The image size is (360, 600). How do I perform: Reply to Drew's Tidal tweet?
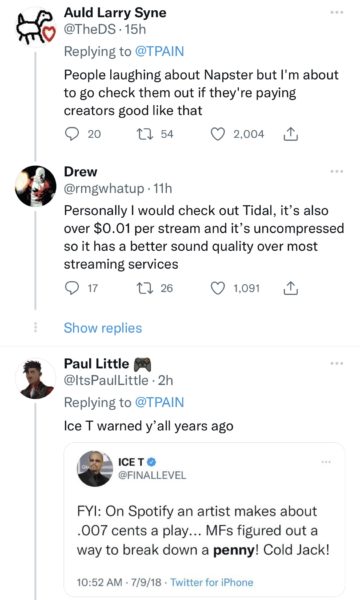point(72,288)
